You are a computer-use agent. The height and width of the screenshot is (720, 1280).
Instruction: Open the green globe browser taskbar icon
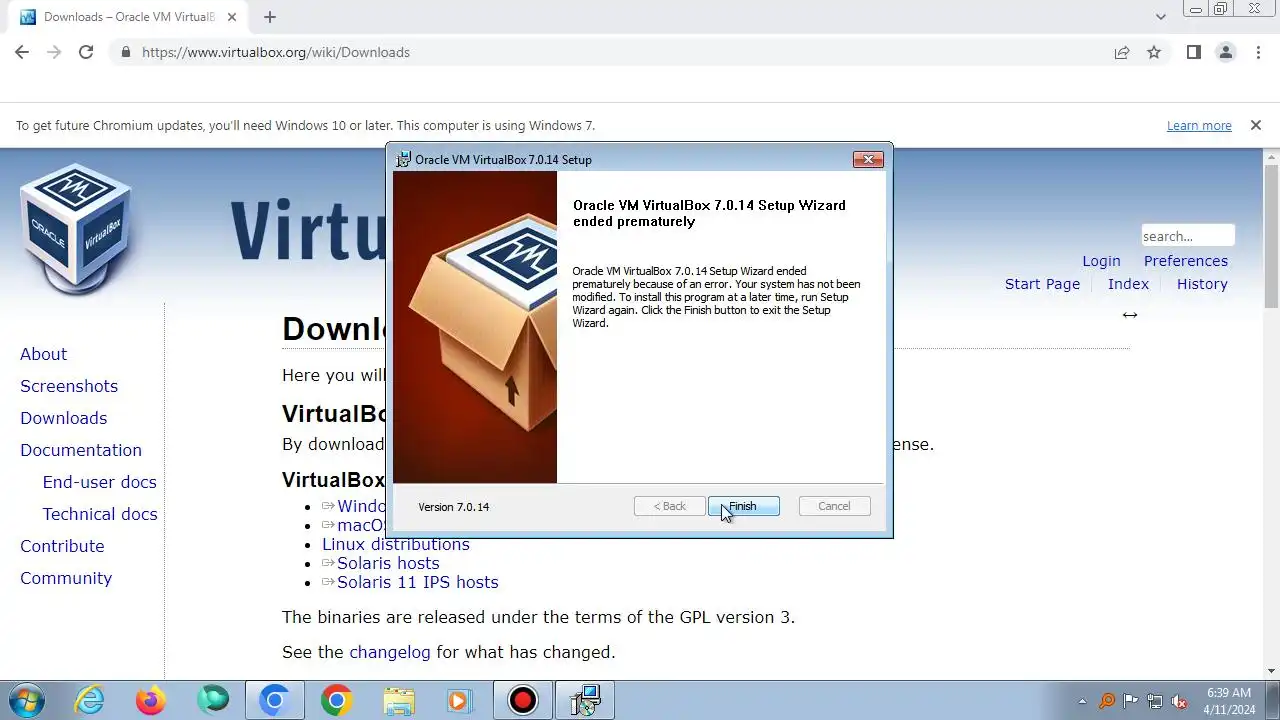pos(213,700)
